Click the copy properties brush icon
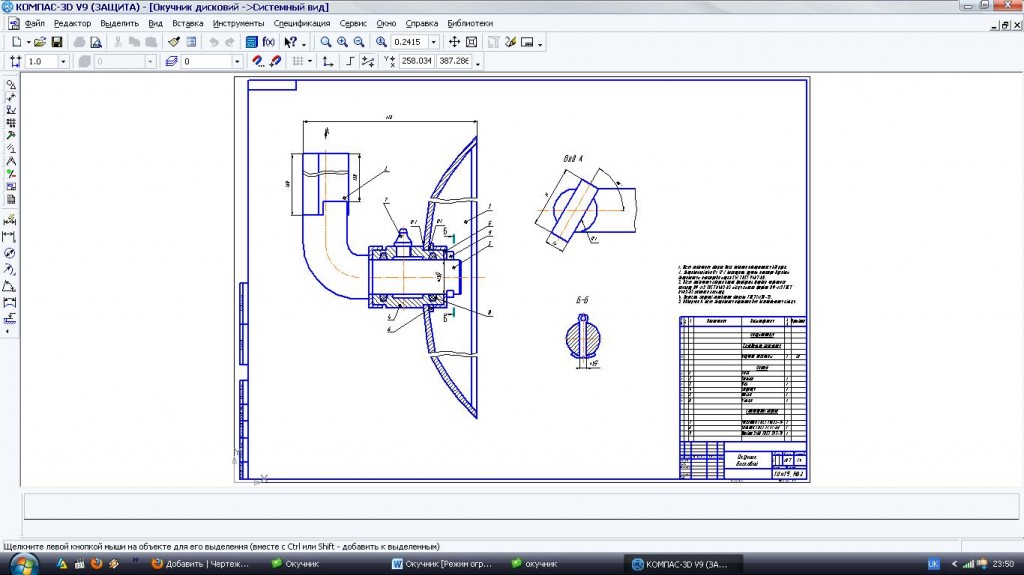The height and width of the screenshot is (575, 1024). coord(174,42)
